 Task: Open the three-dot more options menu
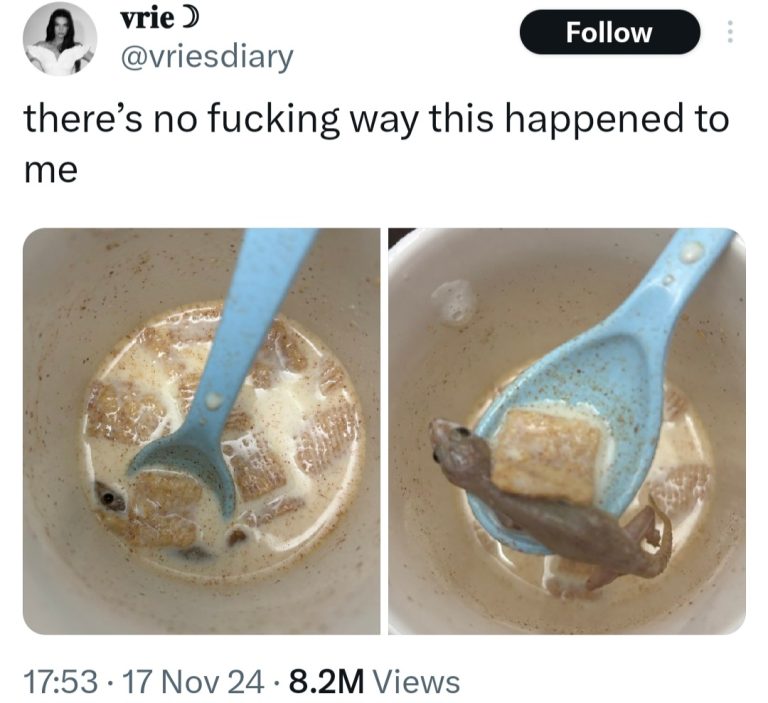[x=730, y=32]
